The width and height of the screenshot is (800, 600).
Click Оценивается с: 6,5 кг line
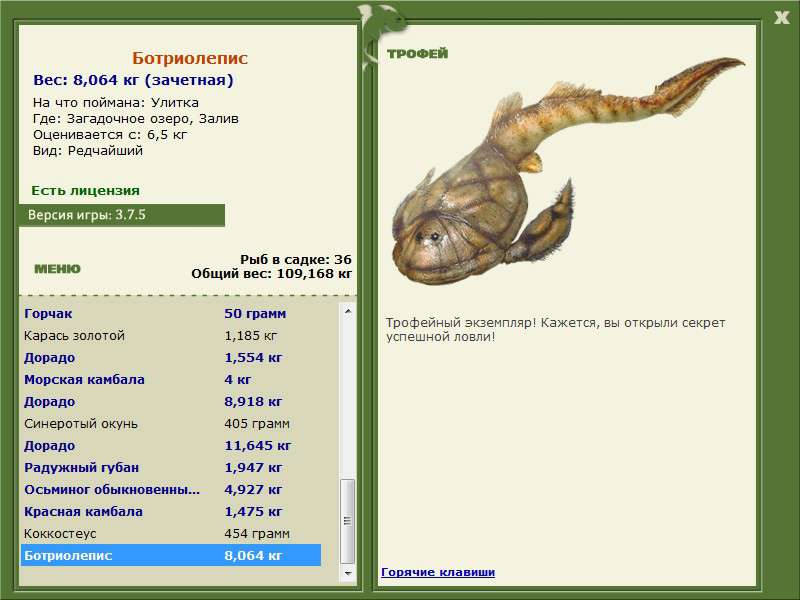tap(110, 135)
